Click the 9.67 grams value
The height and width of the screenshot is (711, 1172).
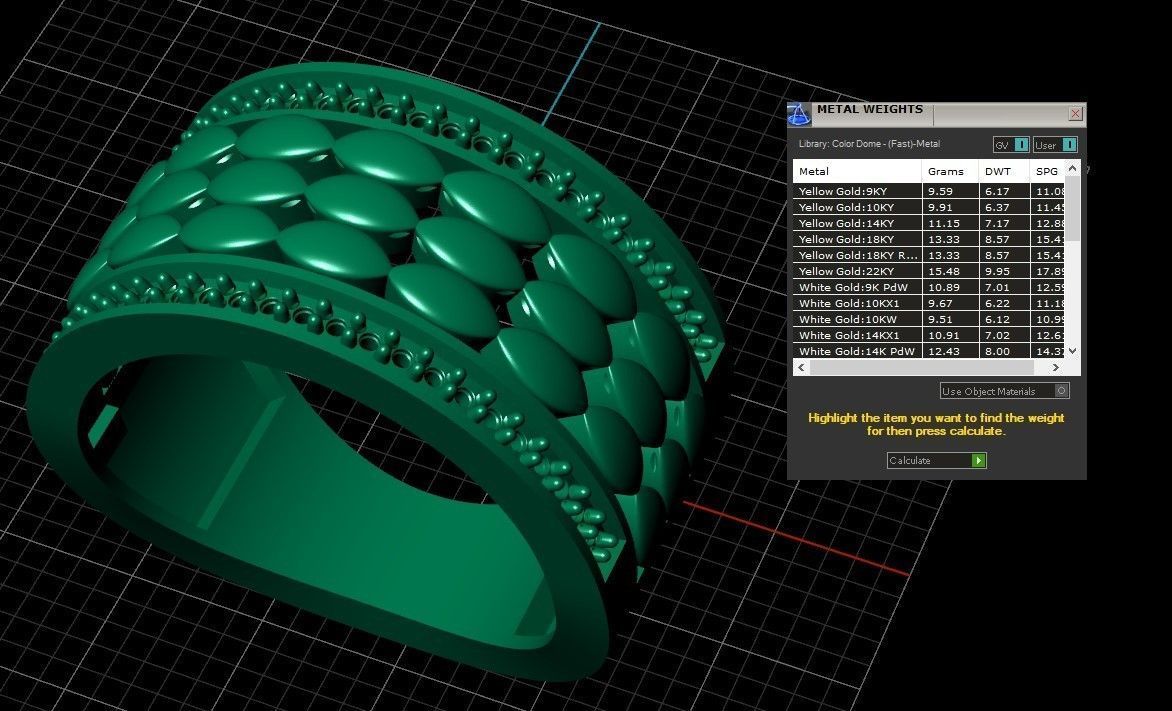[x=940, y=304]
